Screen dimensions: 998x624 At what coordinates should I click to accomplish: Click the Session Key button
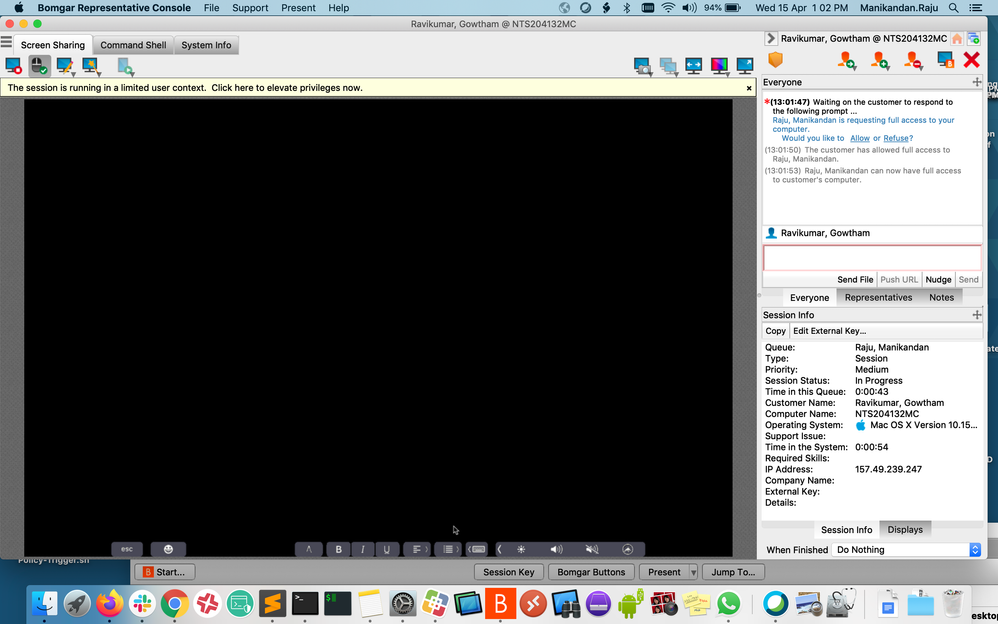tap(509, 572)
